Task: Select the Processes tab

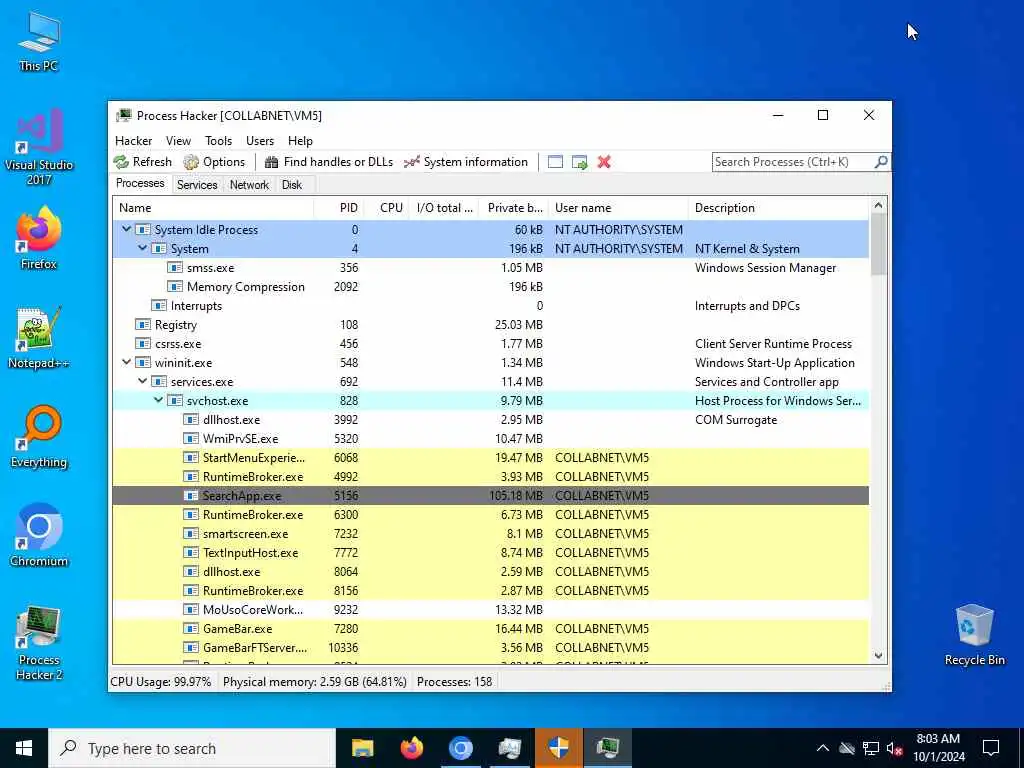Action: coord(140,184)
